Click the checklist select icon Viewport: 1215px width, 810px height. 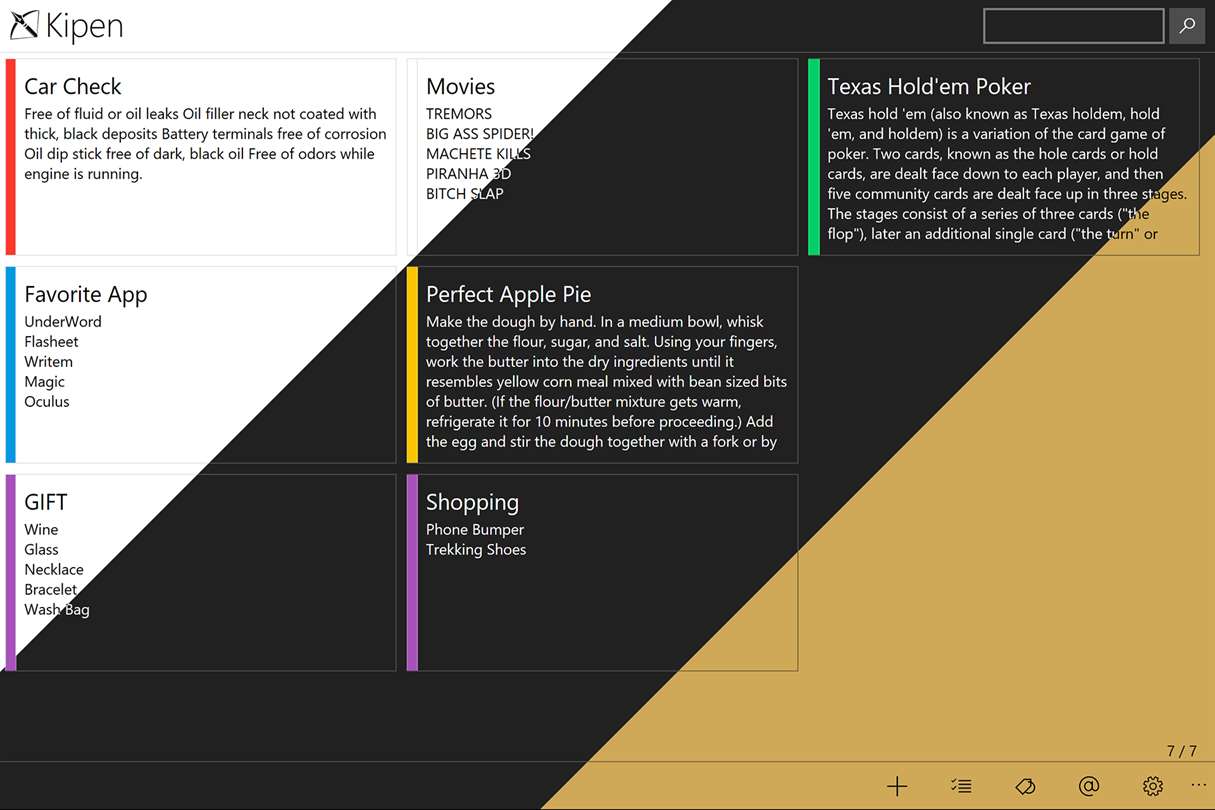click(x=961, y=786)
